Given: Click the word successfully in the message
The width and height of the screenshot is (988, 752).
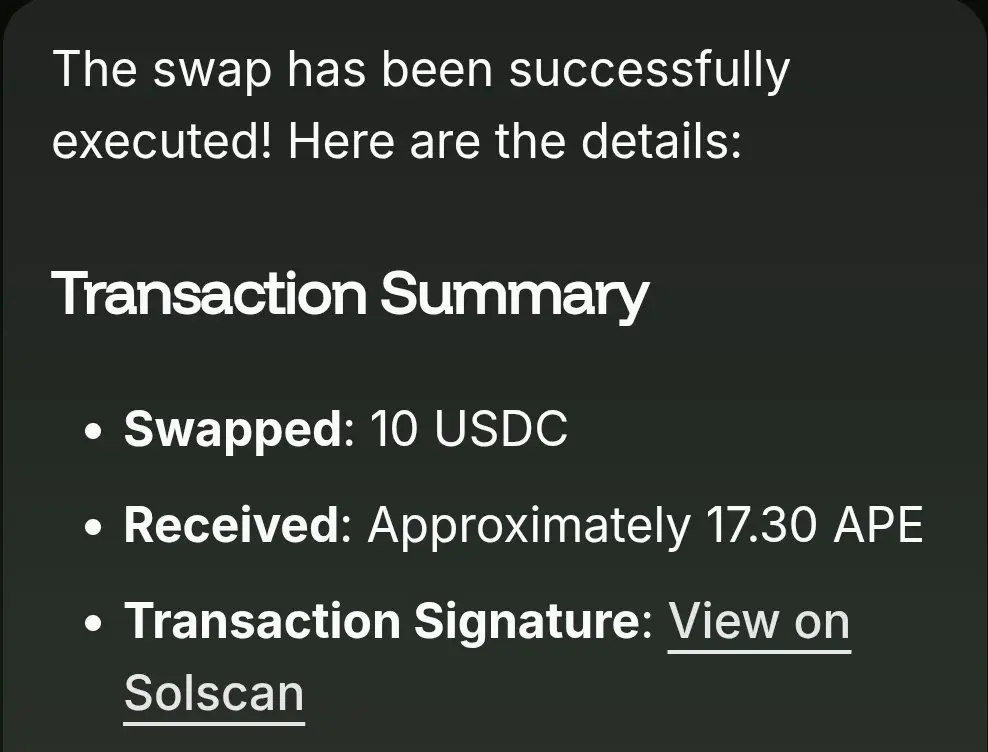Looking at the screenshot, I should click(x=649, y=71).
